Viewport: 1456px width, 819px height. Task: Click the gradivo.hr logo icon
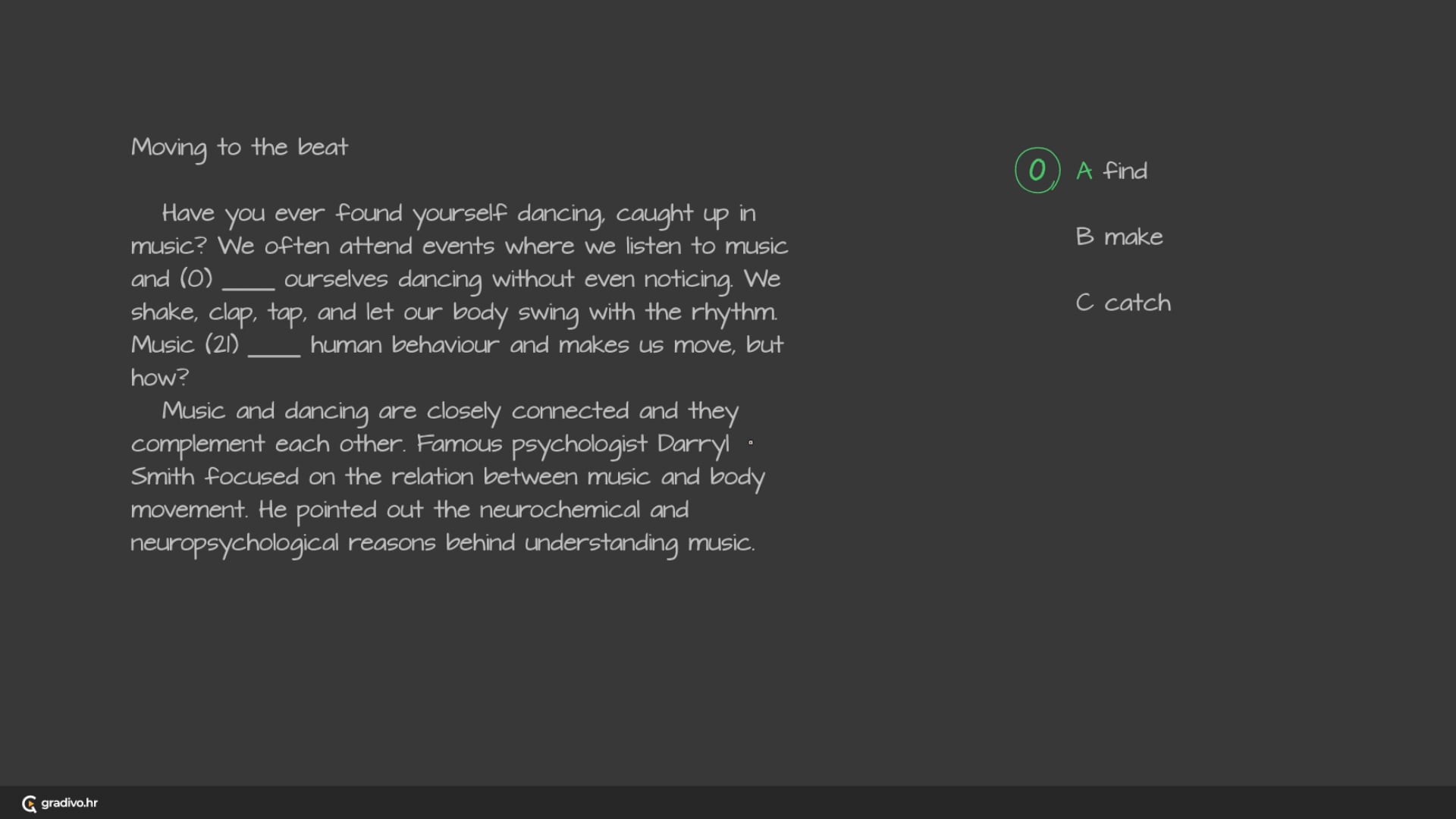click(30, 804)
